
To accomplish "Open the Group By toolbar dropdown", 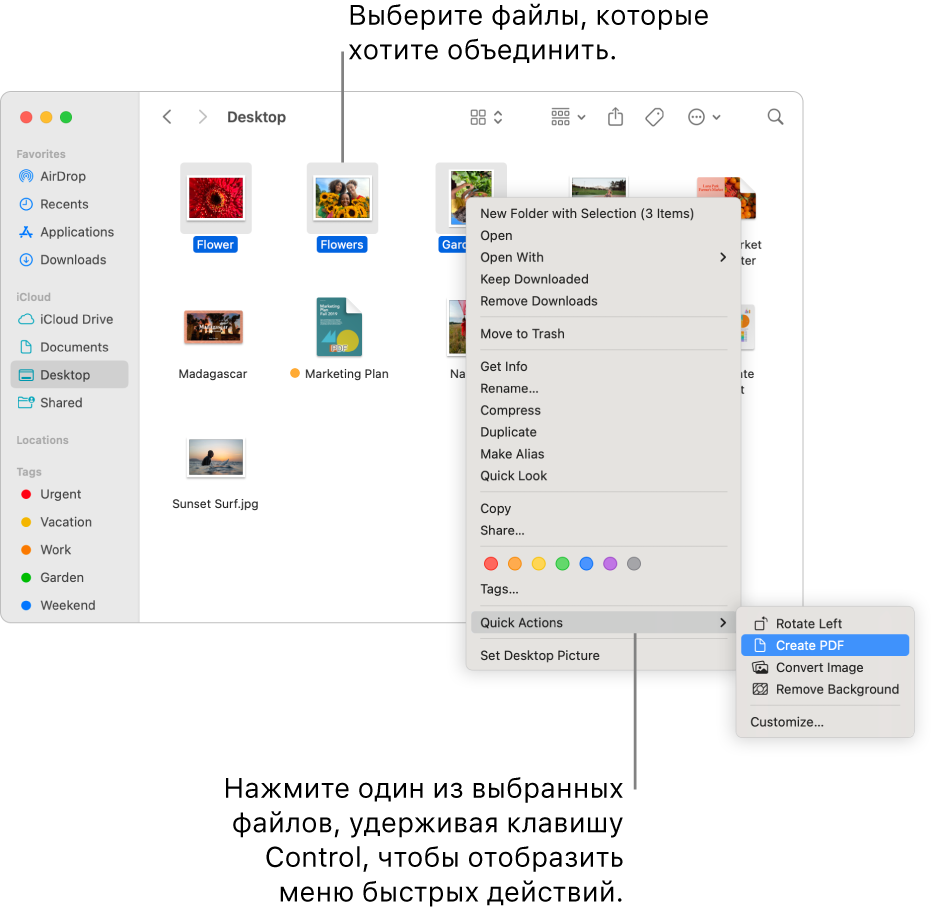I will click(568, 117).
